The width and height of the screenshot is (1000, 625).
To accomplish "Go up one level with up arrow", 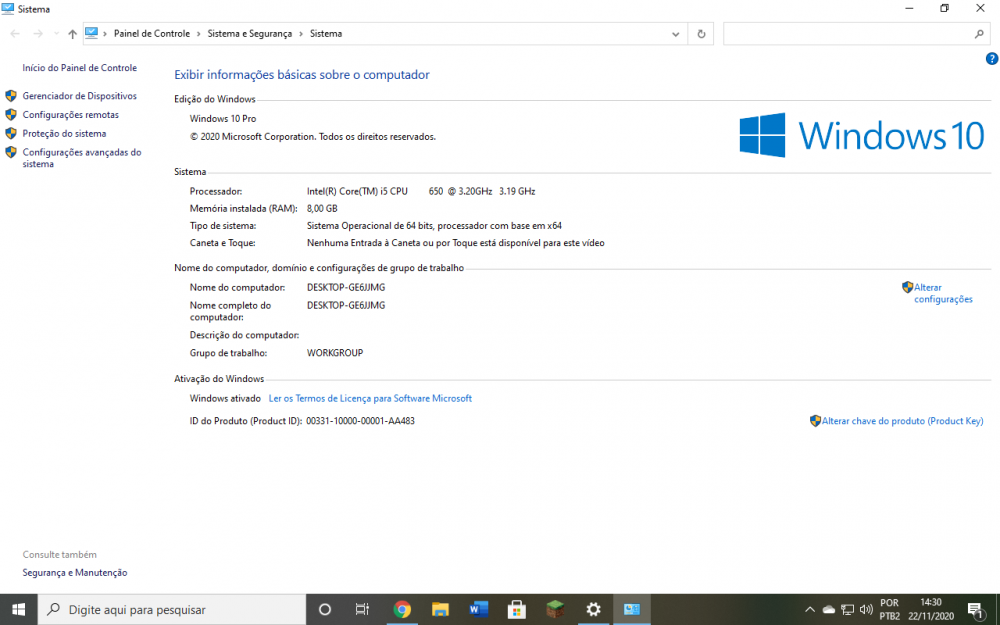I will tap(72, 34).
